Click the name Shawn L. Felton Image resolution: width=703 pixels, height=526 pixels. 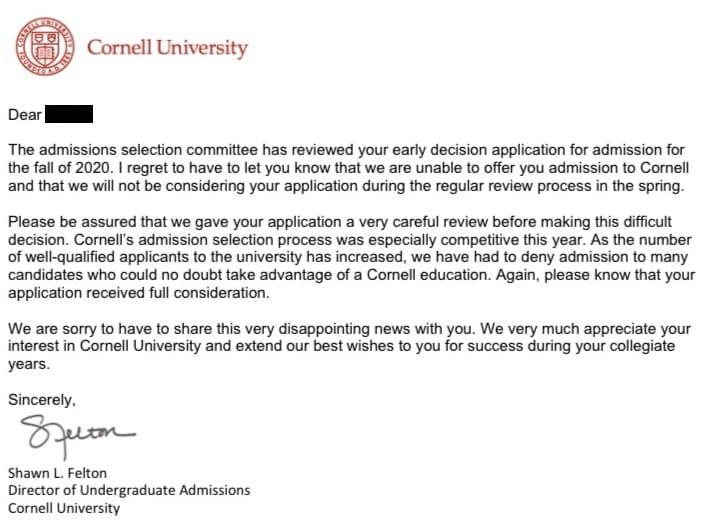57,473
